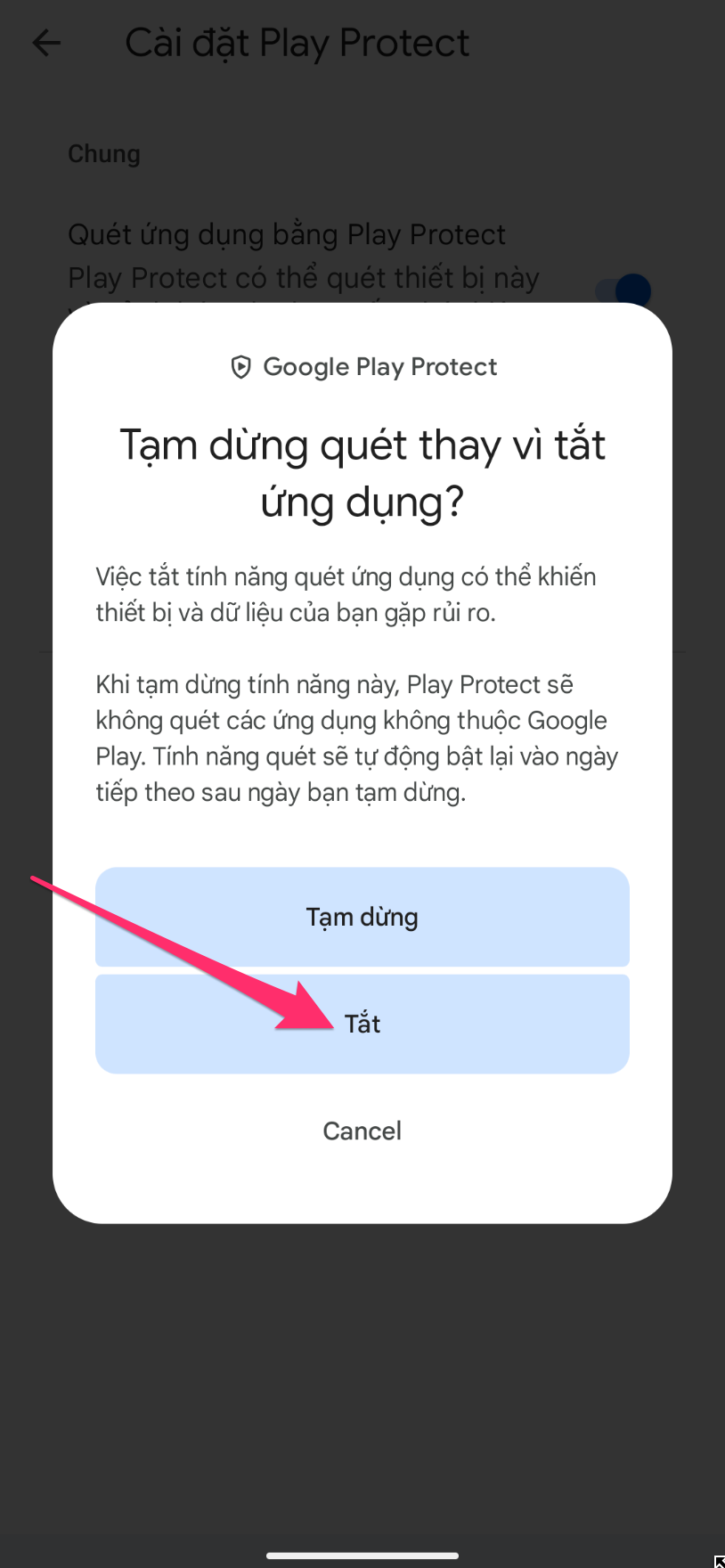This screenshot has width=725, height=1568.
Task: Tap the Cài đặt Play Protect title
Action: coord(297,43)
